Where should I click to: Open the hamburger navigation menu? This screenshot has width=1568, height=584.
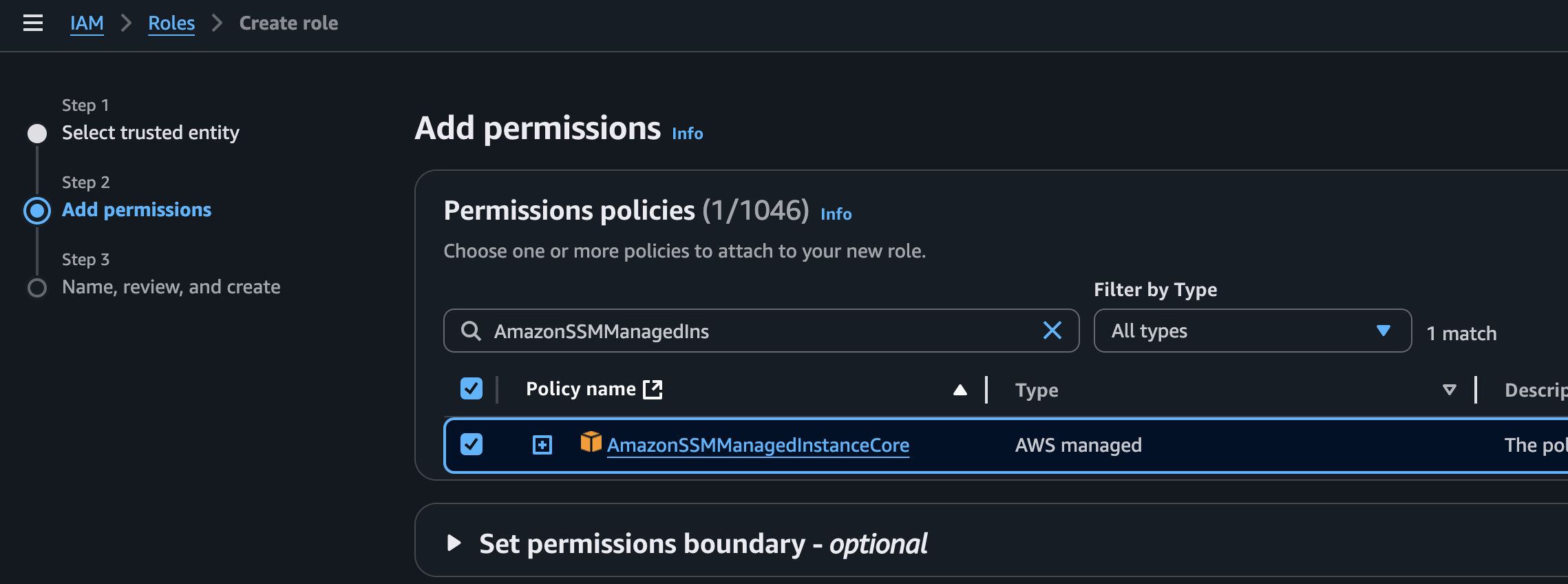(x=32, y=23)
